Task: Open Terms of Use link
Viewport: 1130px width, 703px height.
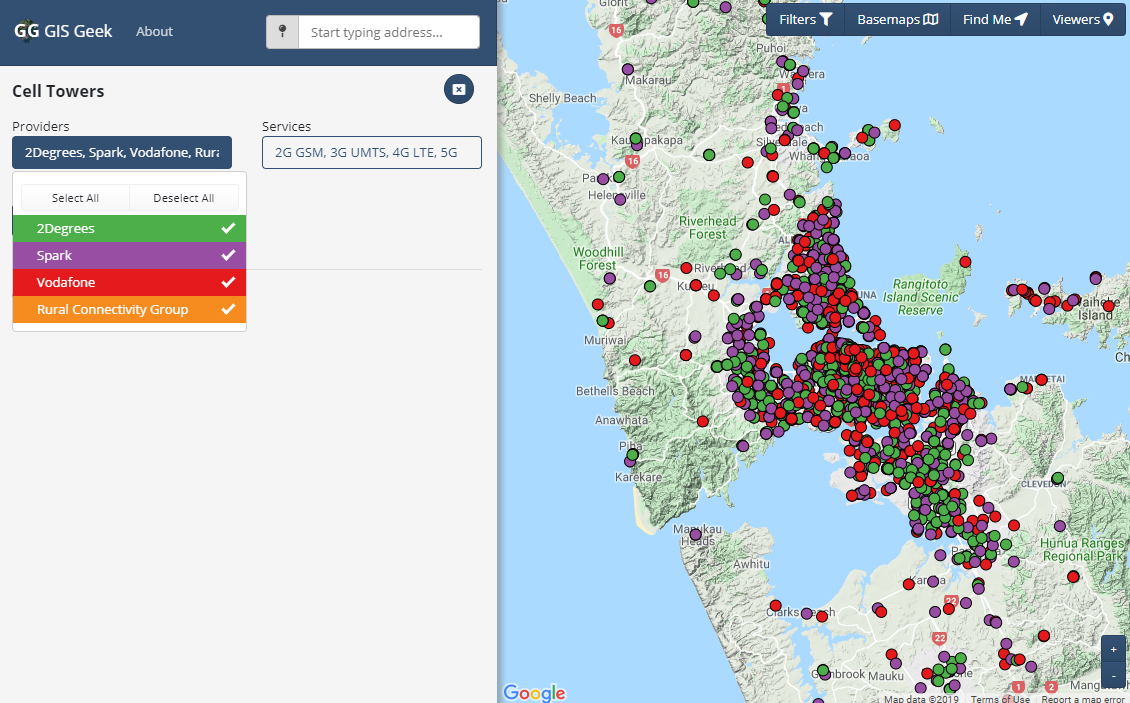Action: pyautogui.click(x=1000, y=699)
